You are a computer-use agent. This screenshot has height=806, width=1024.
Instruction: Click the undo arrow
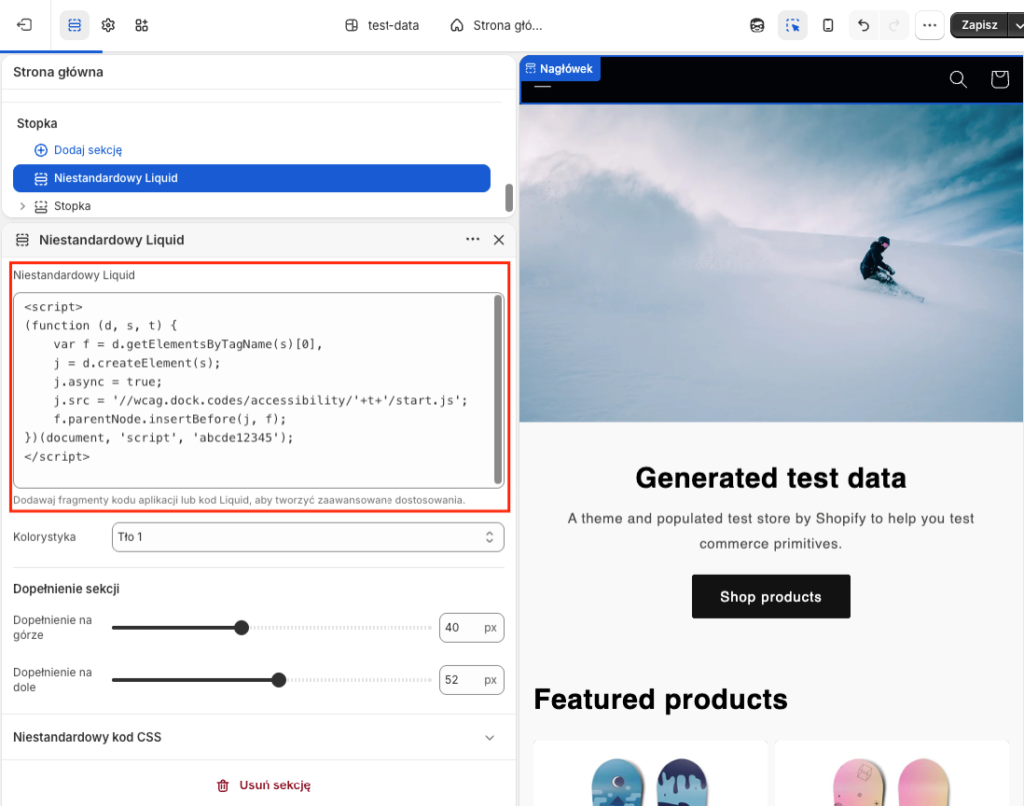click(863, 25)
